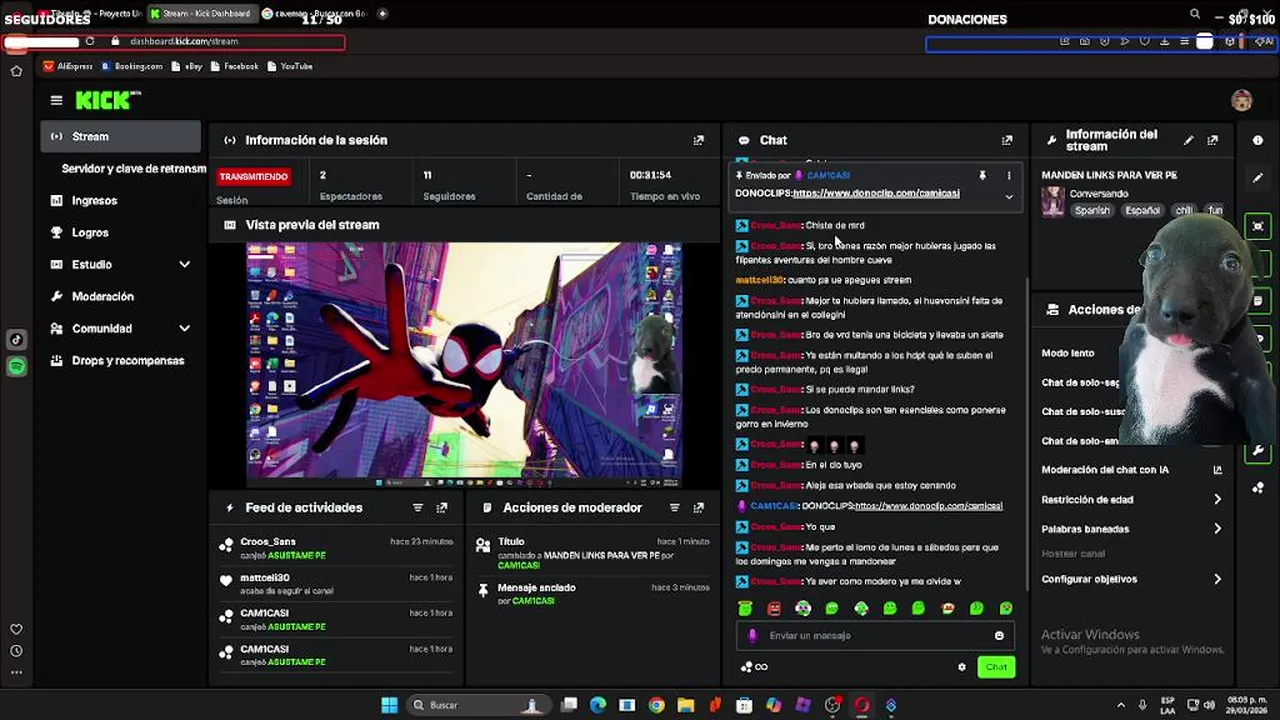The height and width of the screenshot is (720, 1280).
Task: Open the Windows Start menu
Action: (x=389, y=705)
